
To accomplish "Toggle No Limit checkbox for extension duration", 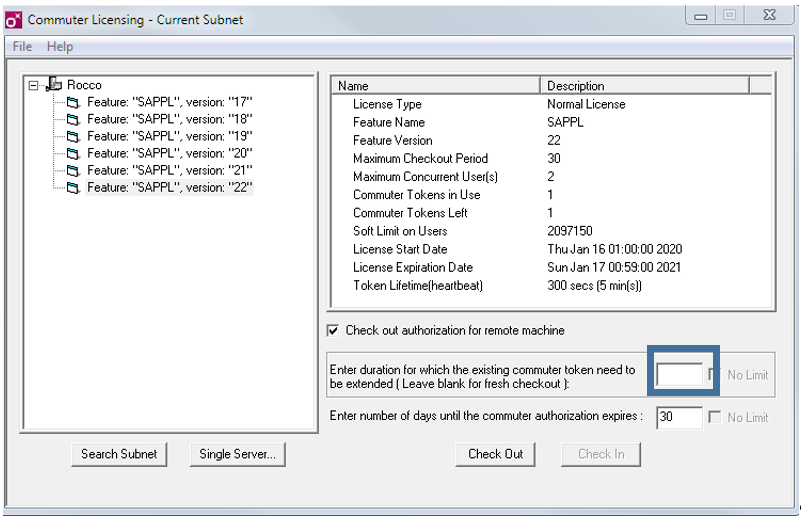I will coord(715,375).
